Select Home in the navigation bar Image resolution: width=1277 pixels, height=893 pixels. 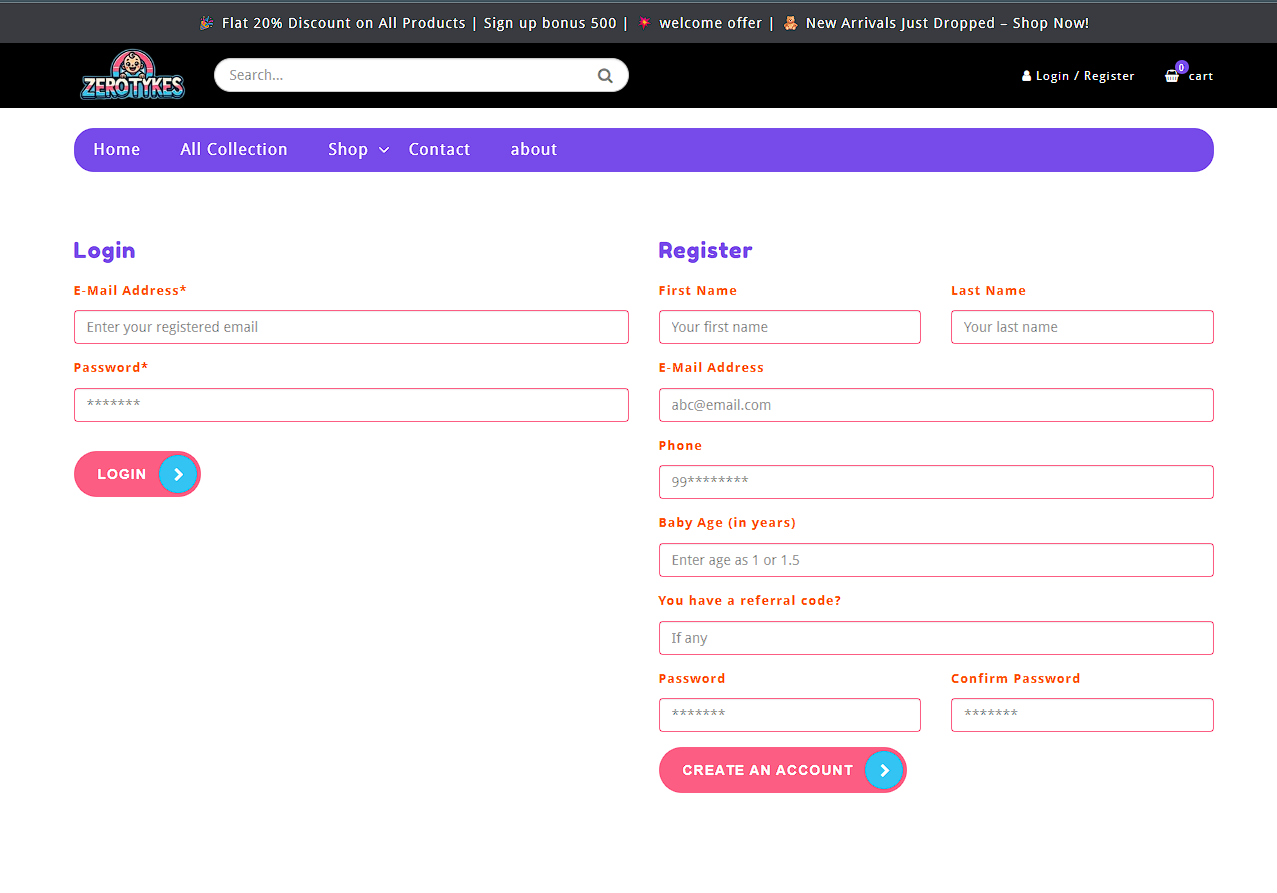pyautogui.click(x=116, y=149)
